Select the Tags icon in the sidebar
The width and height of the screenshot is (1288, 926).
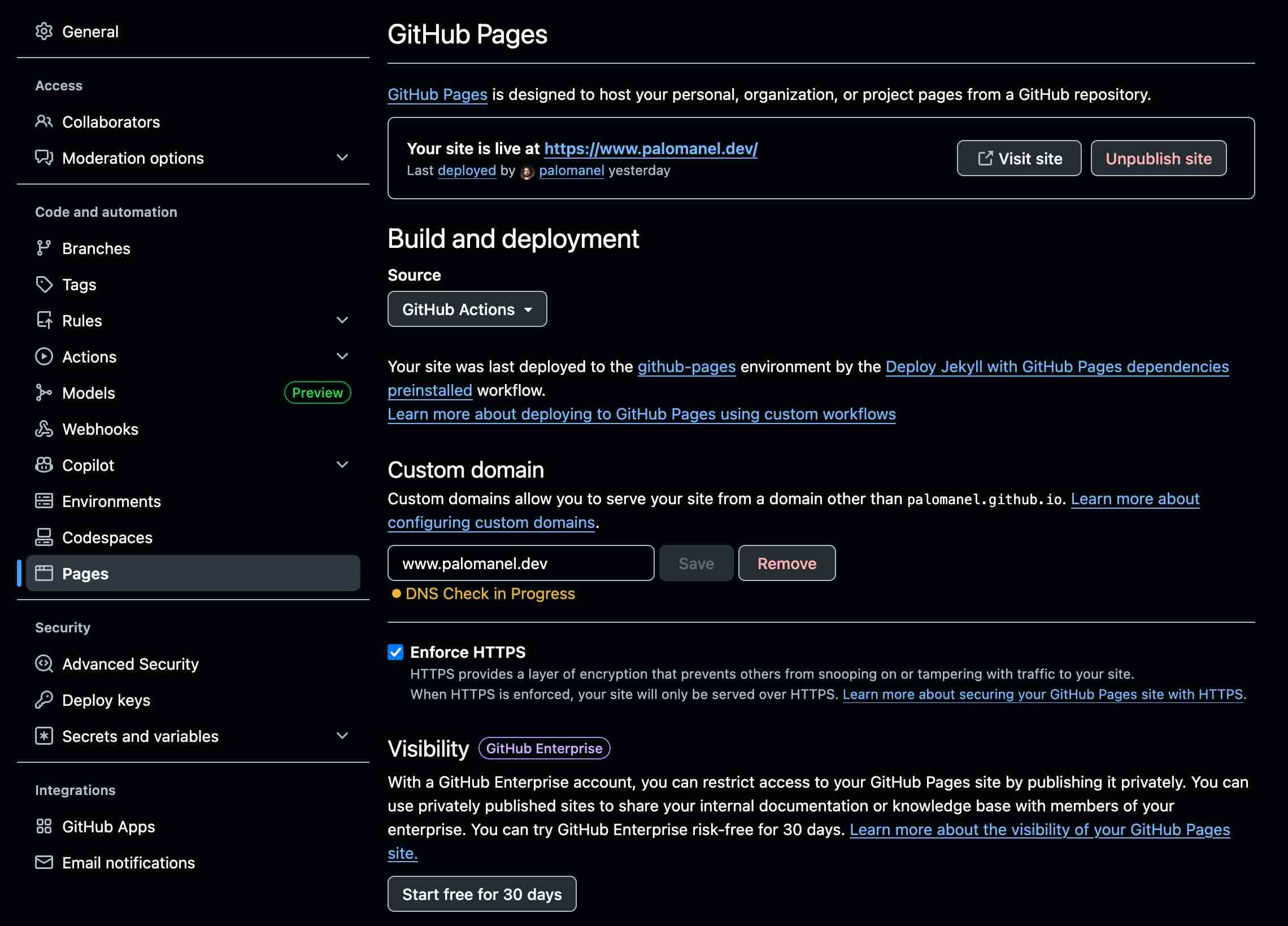pyautogui.click(x=44, y=284)
